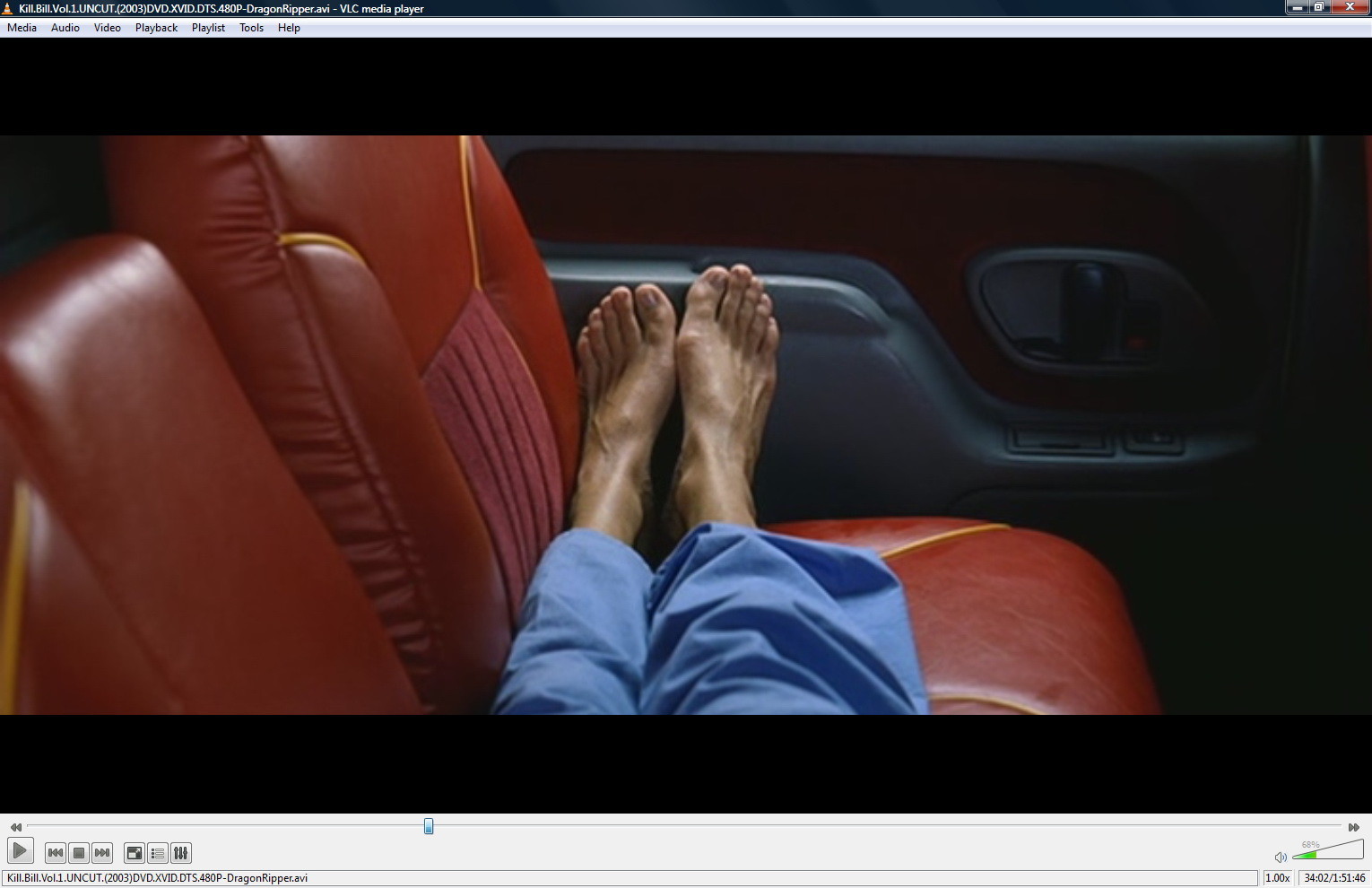Screen dimensions: 1372x888
Task: Open the Audio menu
Action: (65, 28)
